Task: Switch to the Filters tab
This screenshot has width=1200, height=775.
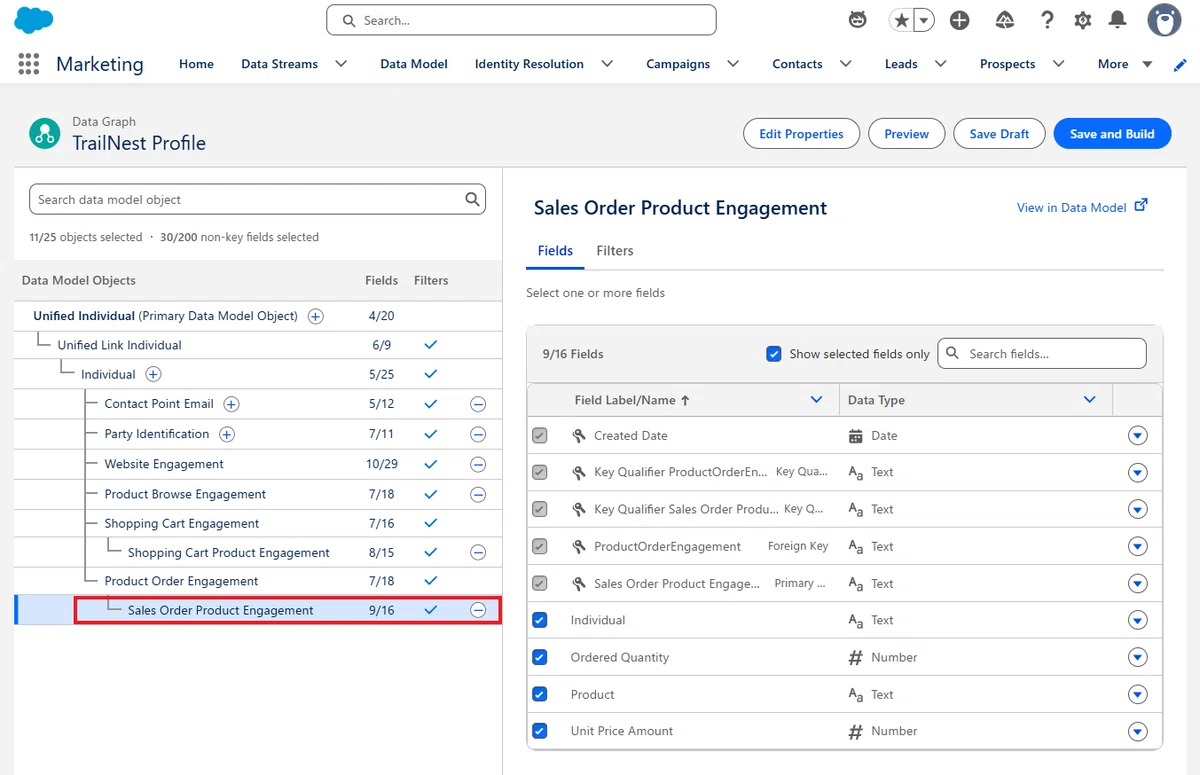Action: pos(615,251)
